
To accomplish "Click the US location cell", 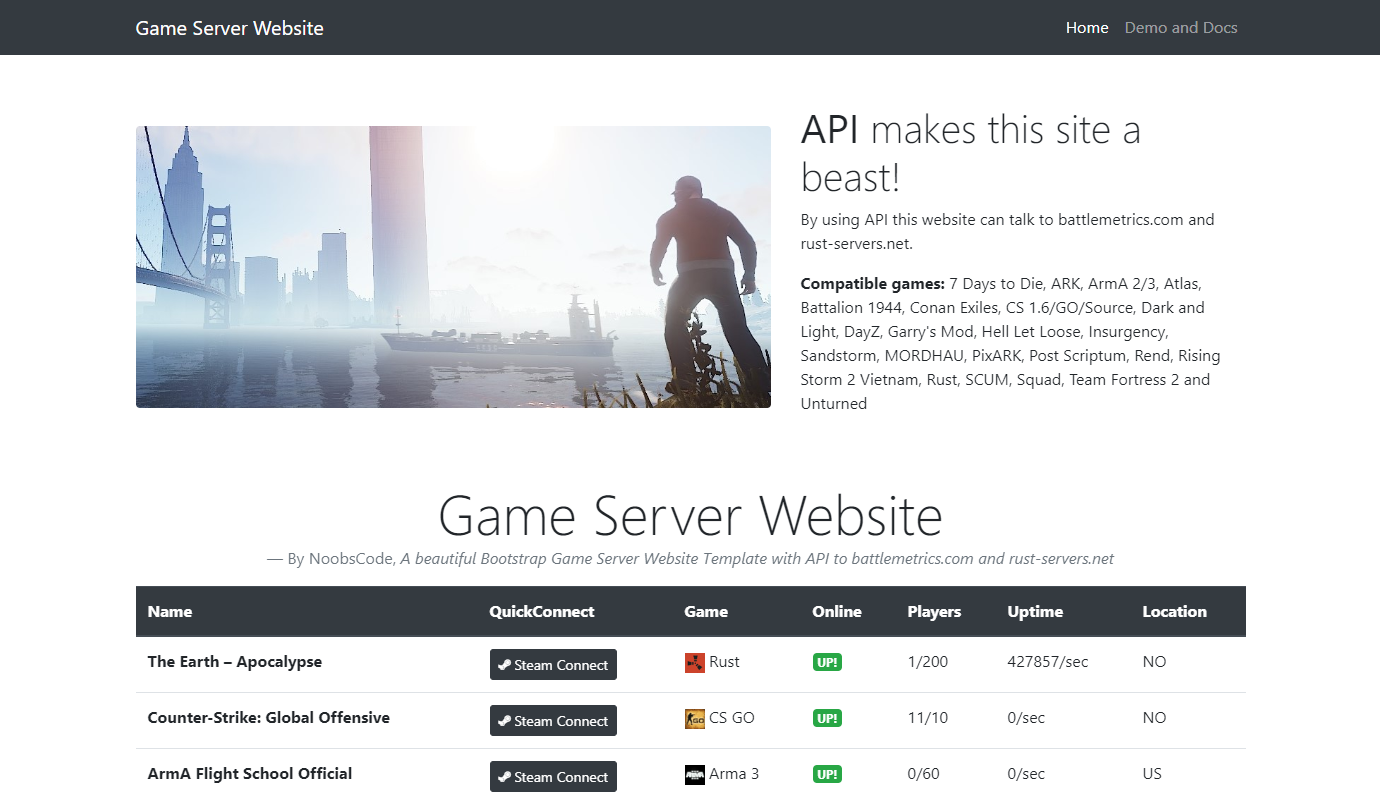I will point(1154,774).
